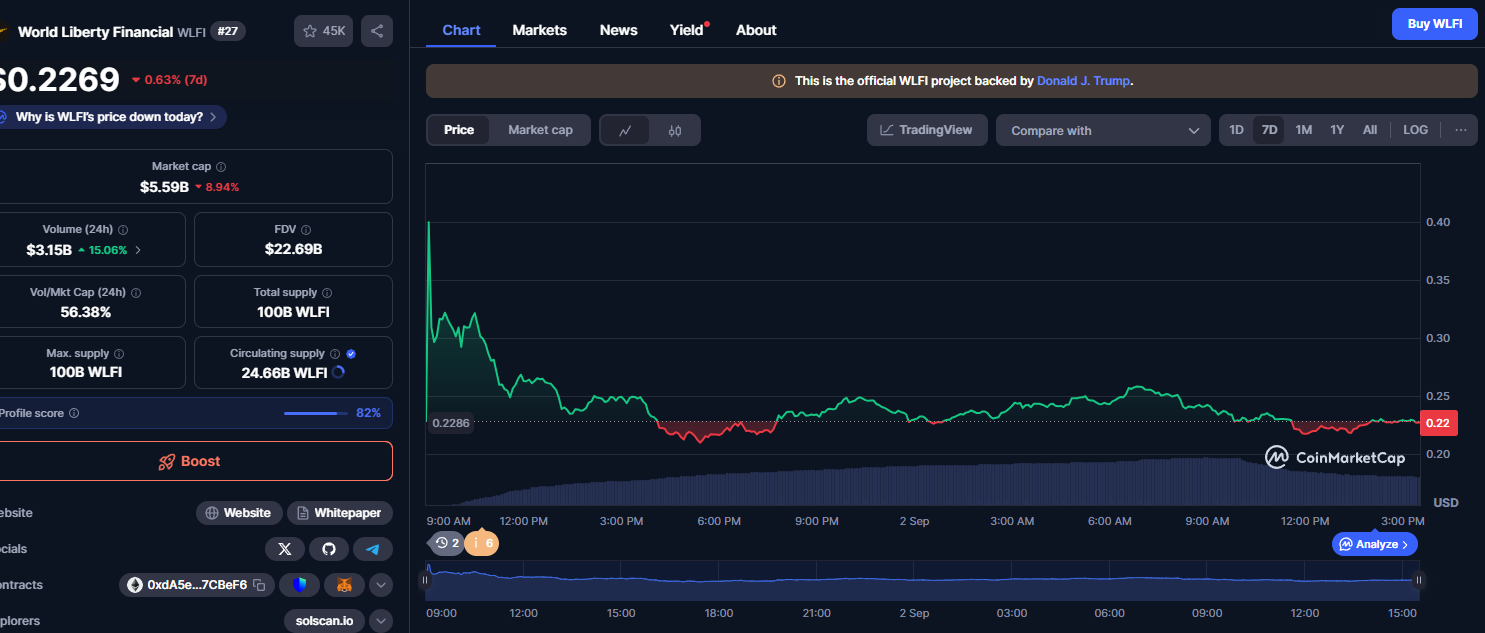This screenshot has width=1485, height=633.
Task: Click the banner info icon
Action: tap(779, 81)
